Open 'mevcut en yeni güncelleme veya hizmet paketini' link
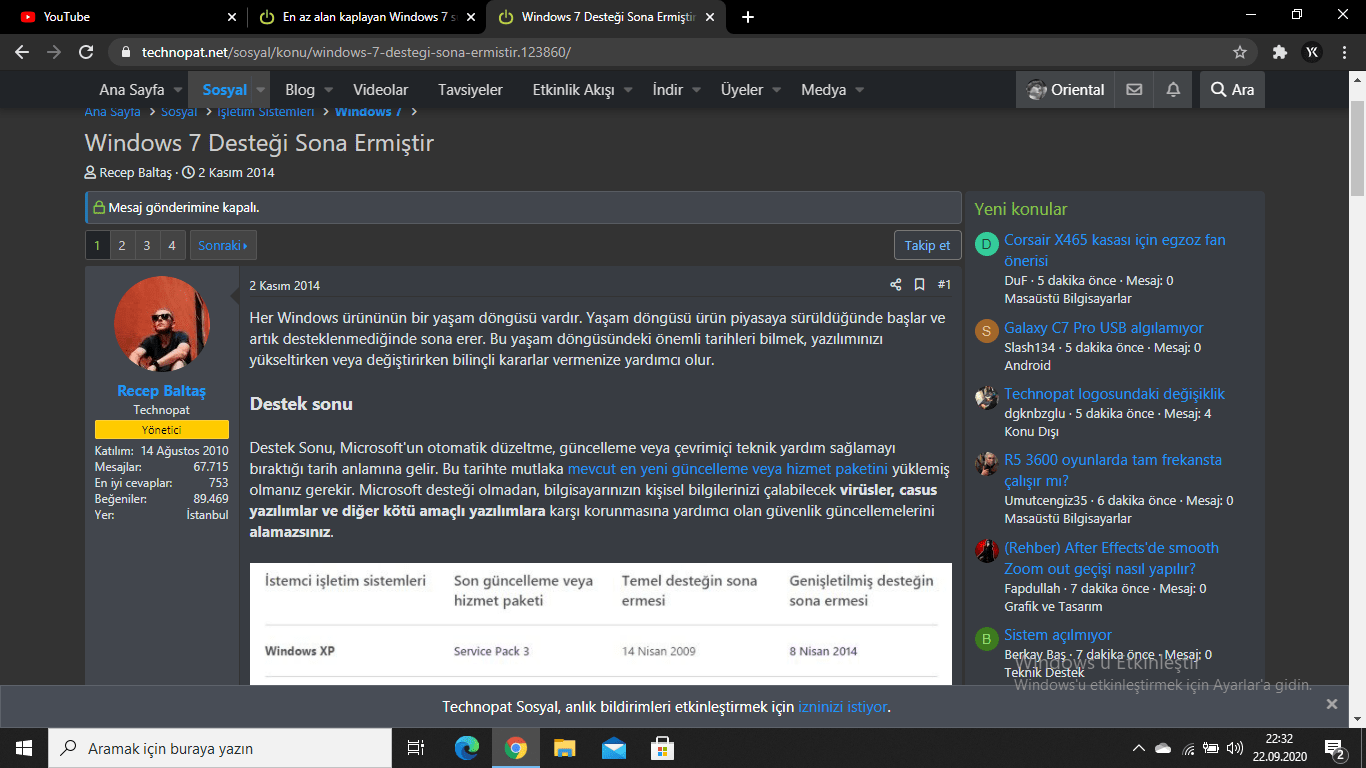This screenshot has width=1366, height=768. (728, 469)
